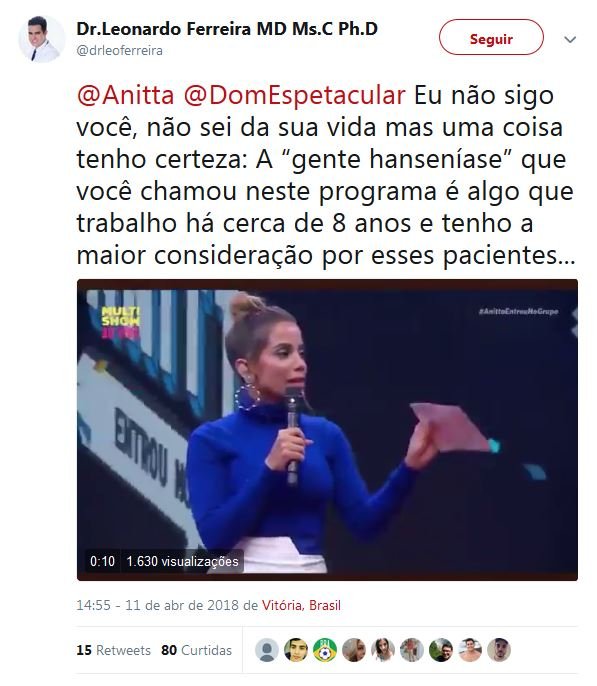The image size is (597, 686).
Task: Open the Vitória, Brasil location link
Action: pyautogui.click(x=301, y=606)
